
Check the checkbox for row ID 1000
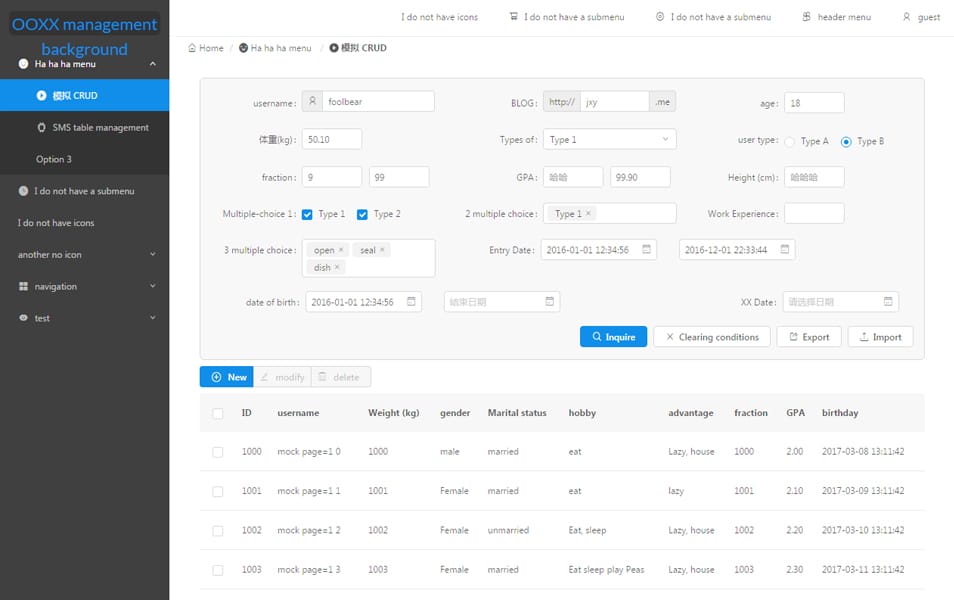pyautogui.click(x=217, y=451)
